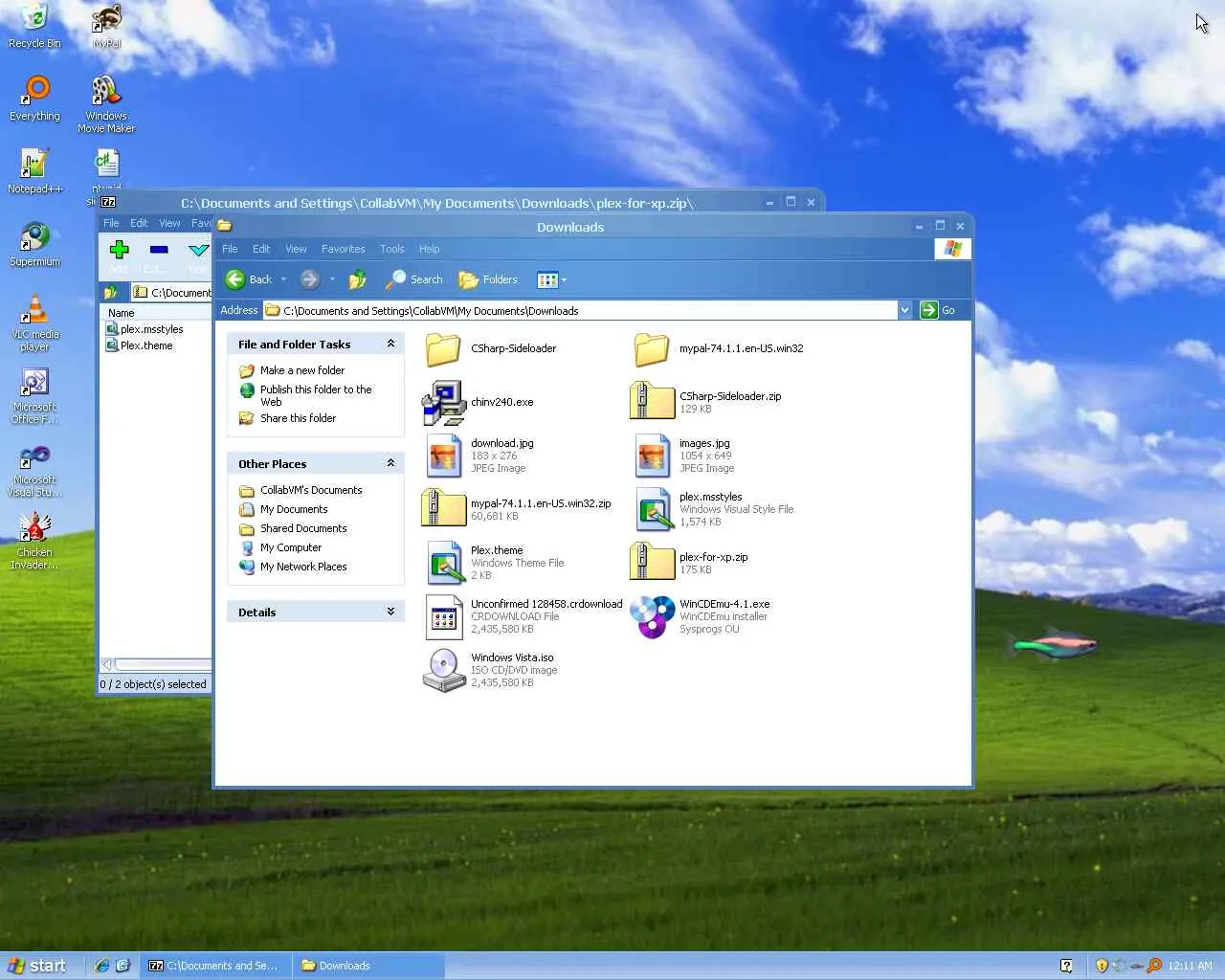Select the images.jpg image file

683,456
